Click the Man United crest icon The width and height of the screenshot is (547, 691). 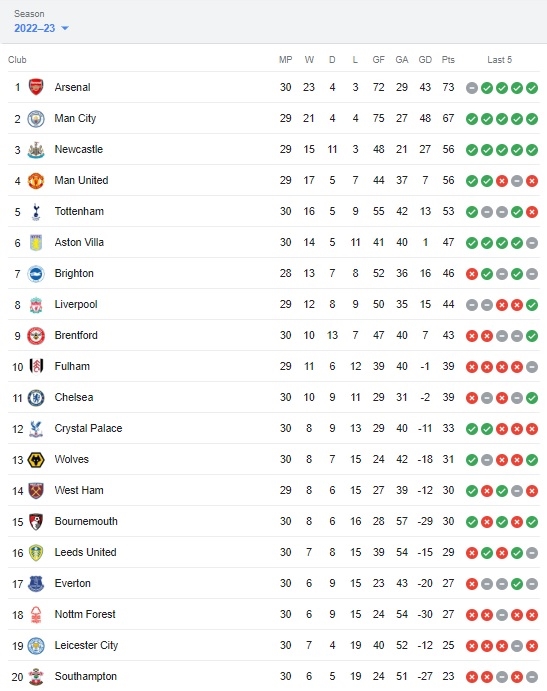(x=36, y=181)
